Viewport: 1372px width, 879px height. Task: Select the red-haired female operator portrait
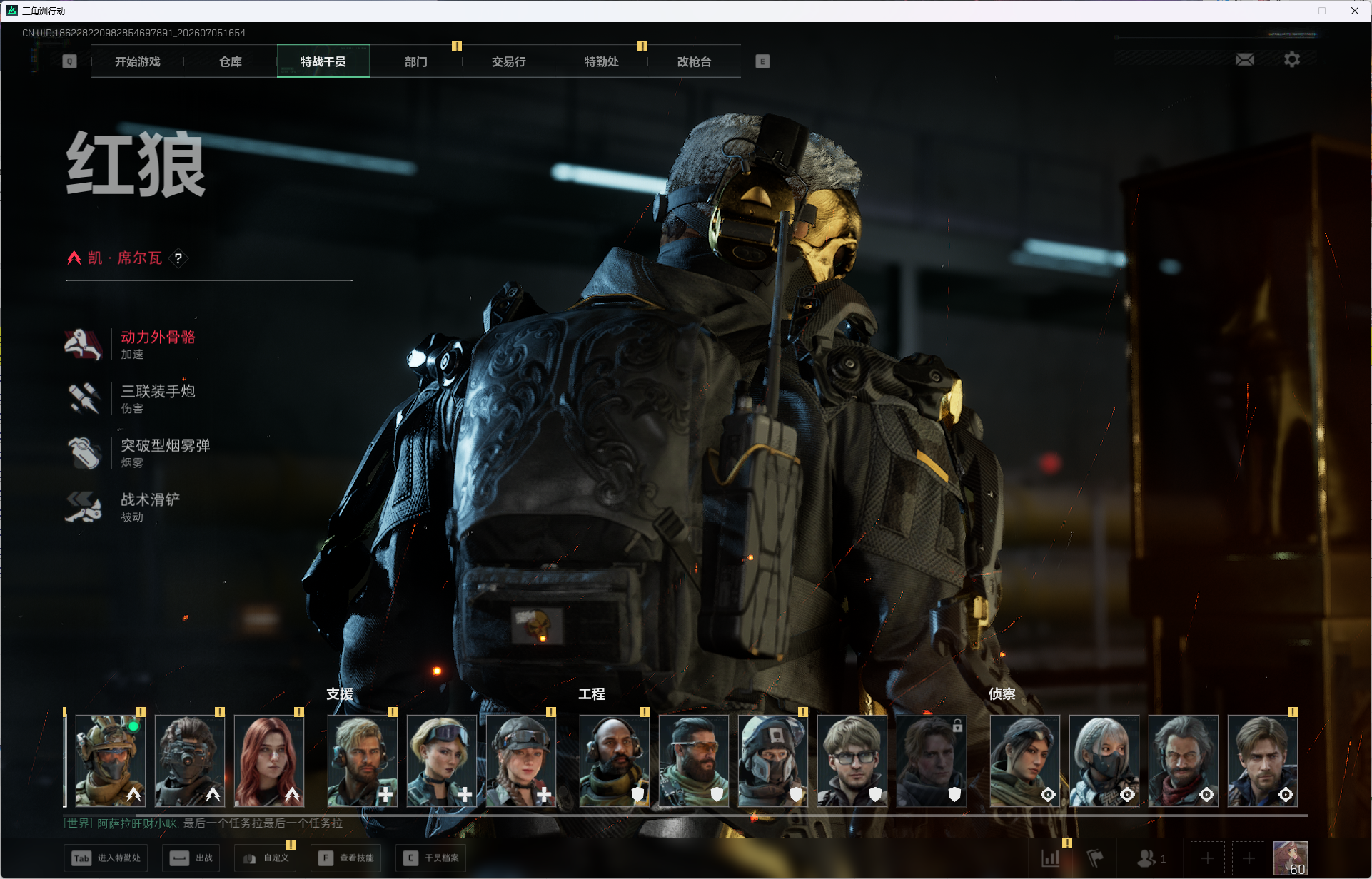point(269,761)
